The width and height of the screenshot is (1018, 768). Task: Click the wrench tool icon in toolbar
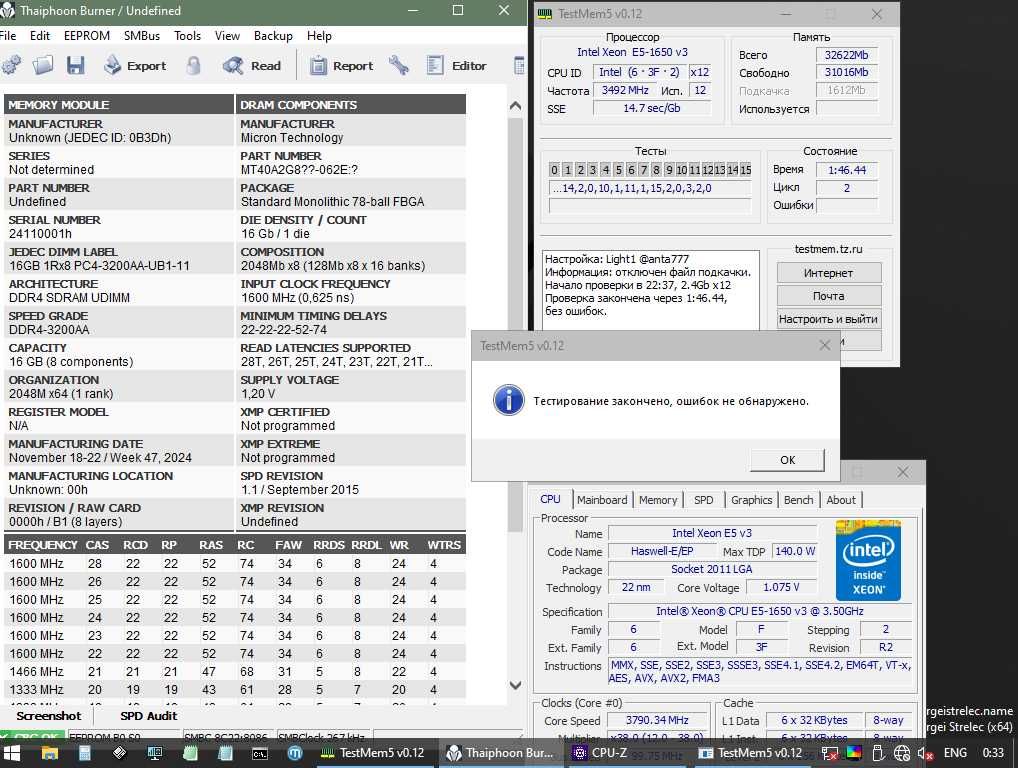[x=399, y=65]
